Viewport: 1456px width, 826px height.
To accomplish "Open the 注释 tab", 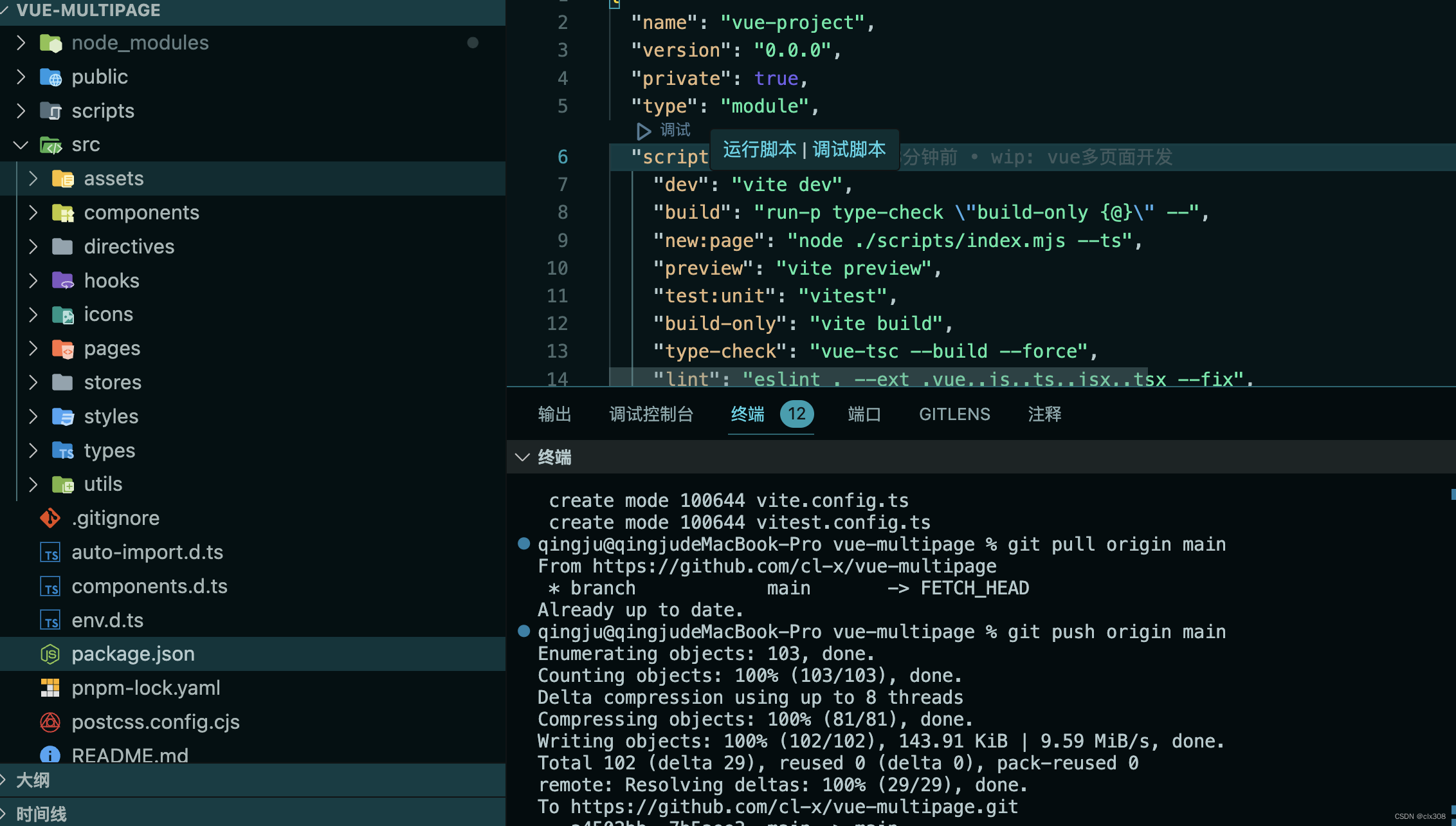I will [1044, 414].
